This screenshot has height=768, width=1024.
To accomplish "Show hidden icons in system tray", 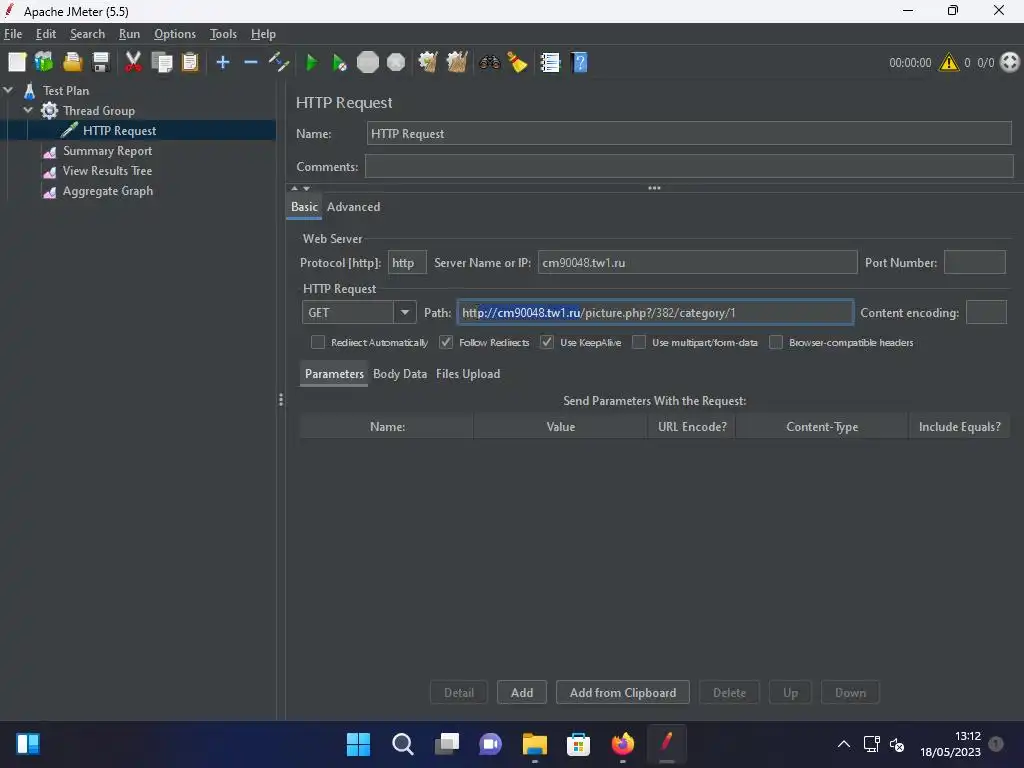I will point(844,744).
